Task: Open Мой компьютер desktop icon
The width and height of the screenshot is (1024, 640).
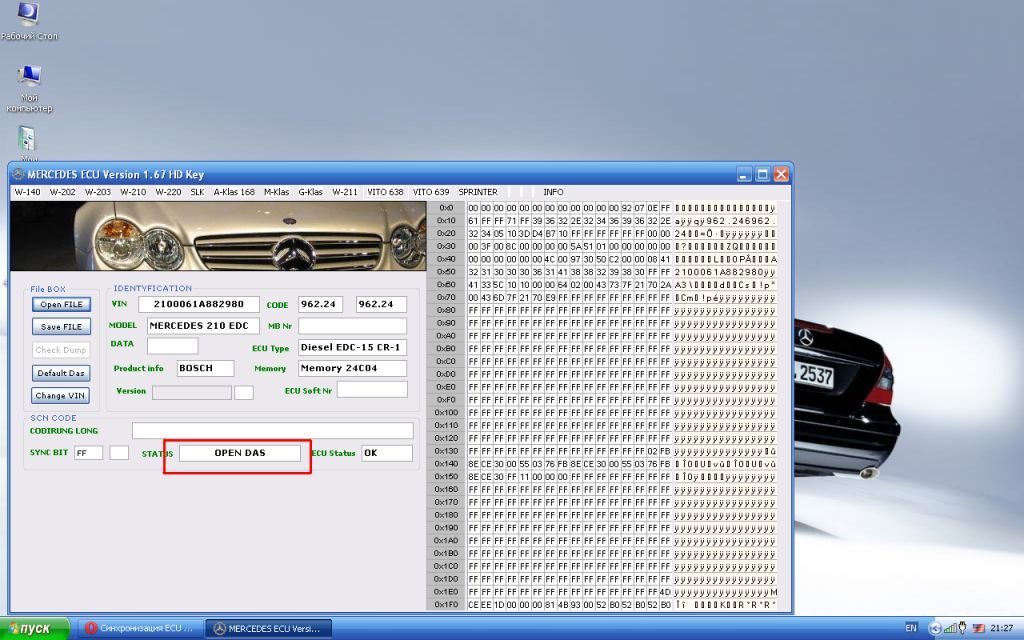Action: [29, 89]
